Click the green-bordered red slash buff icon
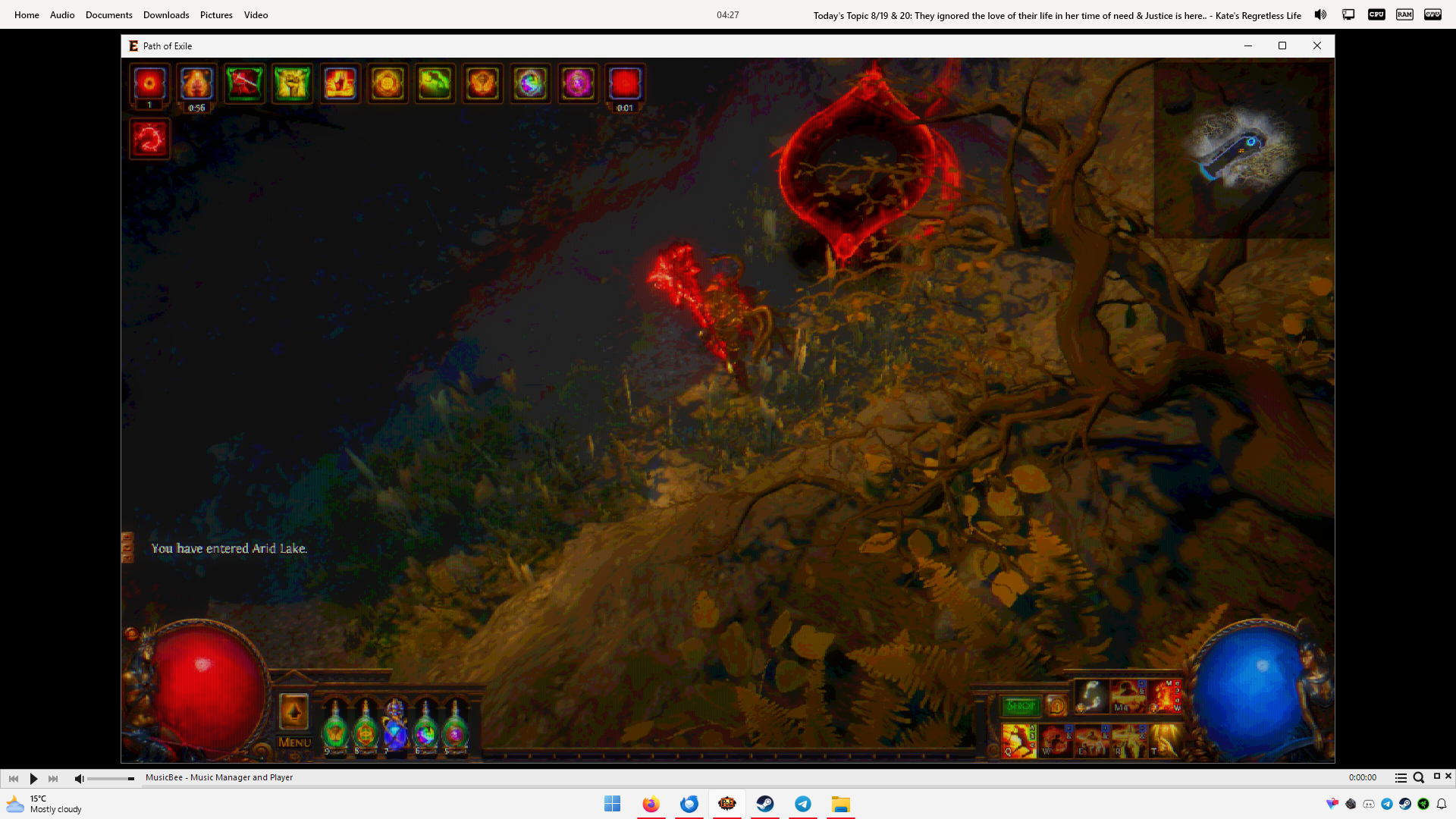1456x819 pixels. (245, 84)
